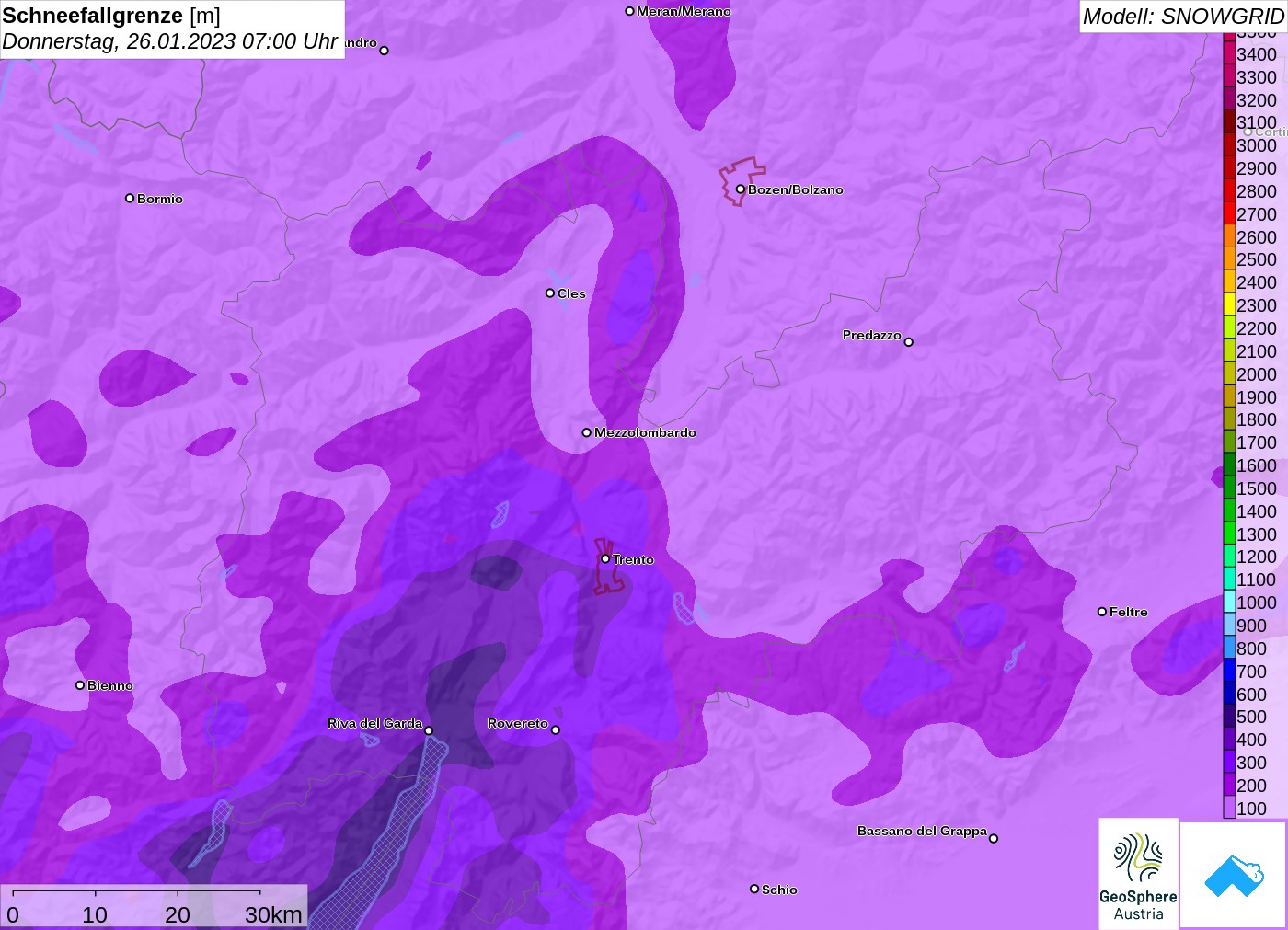Click the 1200 legend value

point(1257,557)
